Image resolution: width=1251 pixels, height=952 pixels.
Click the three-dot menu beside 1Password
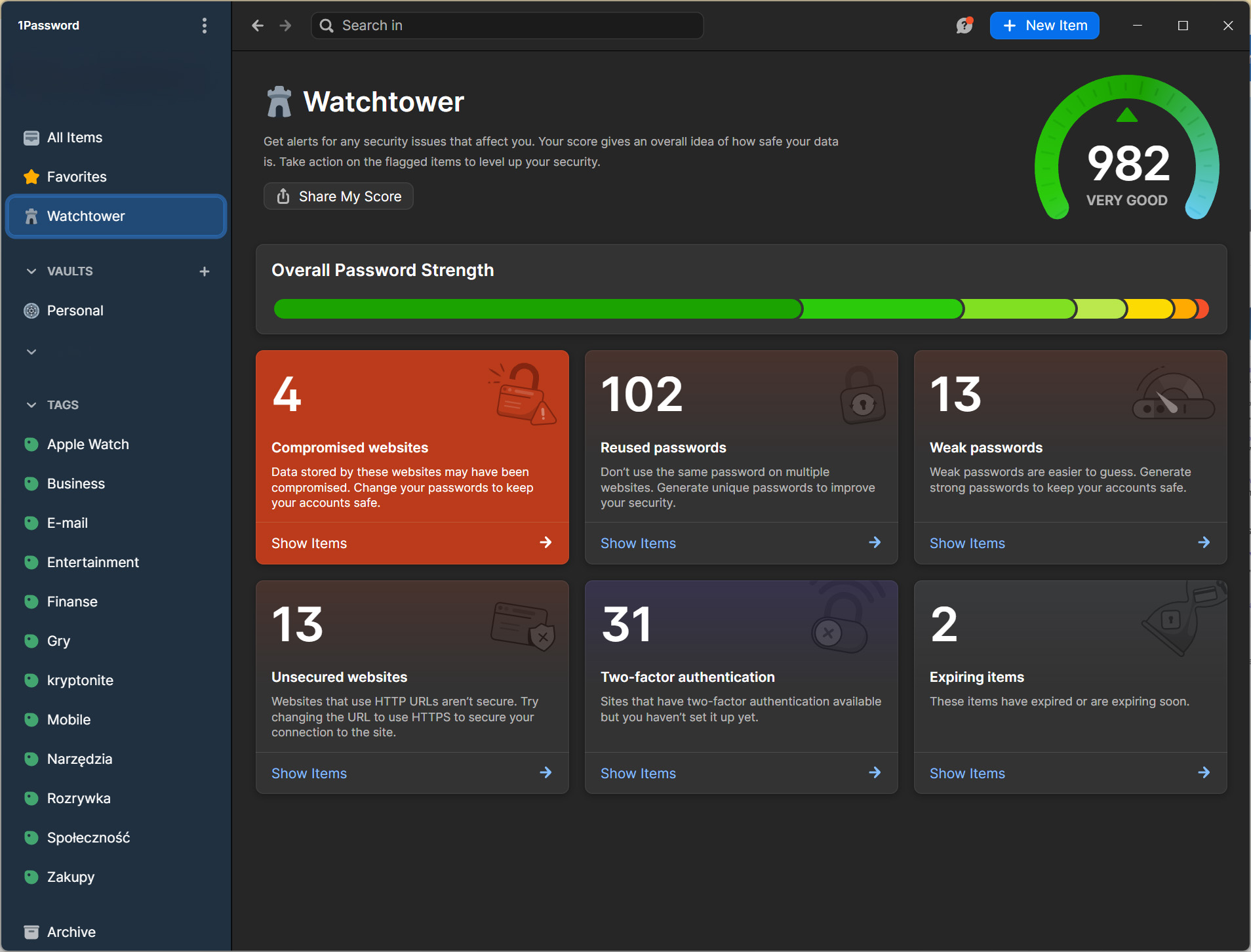pyautogui.click(x=205, y=26)
